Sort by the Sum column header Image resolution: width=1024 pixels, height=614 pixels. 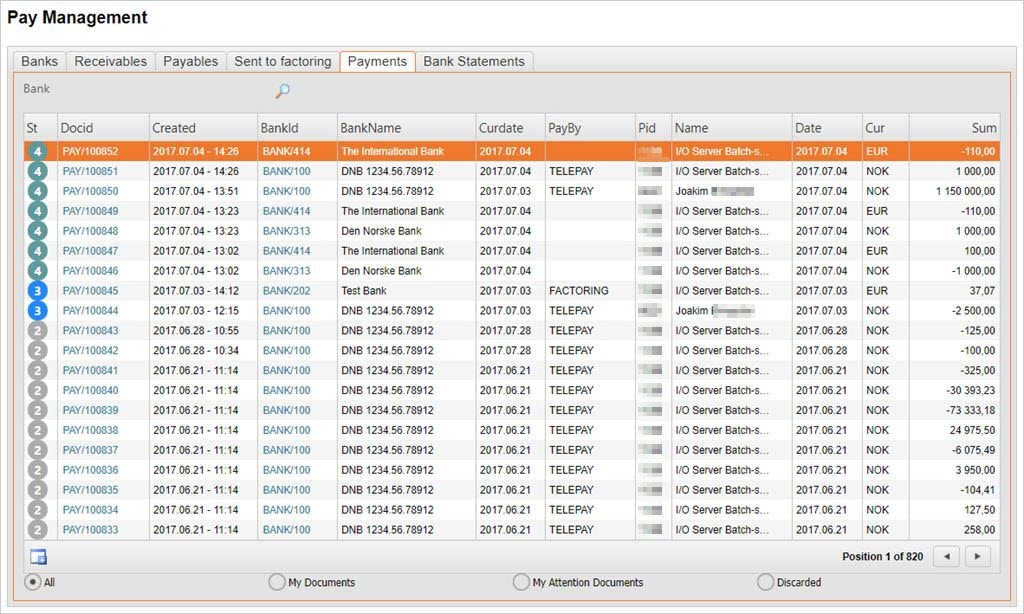click(954, 128)
